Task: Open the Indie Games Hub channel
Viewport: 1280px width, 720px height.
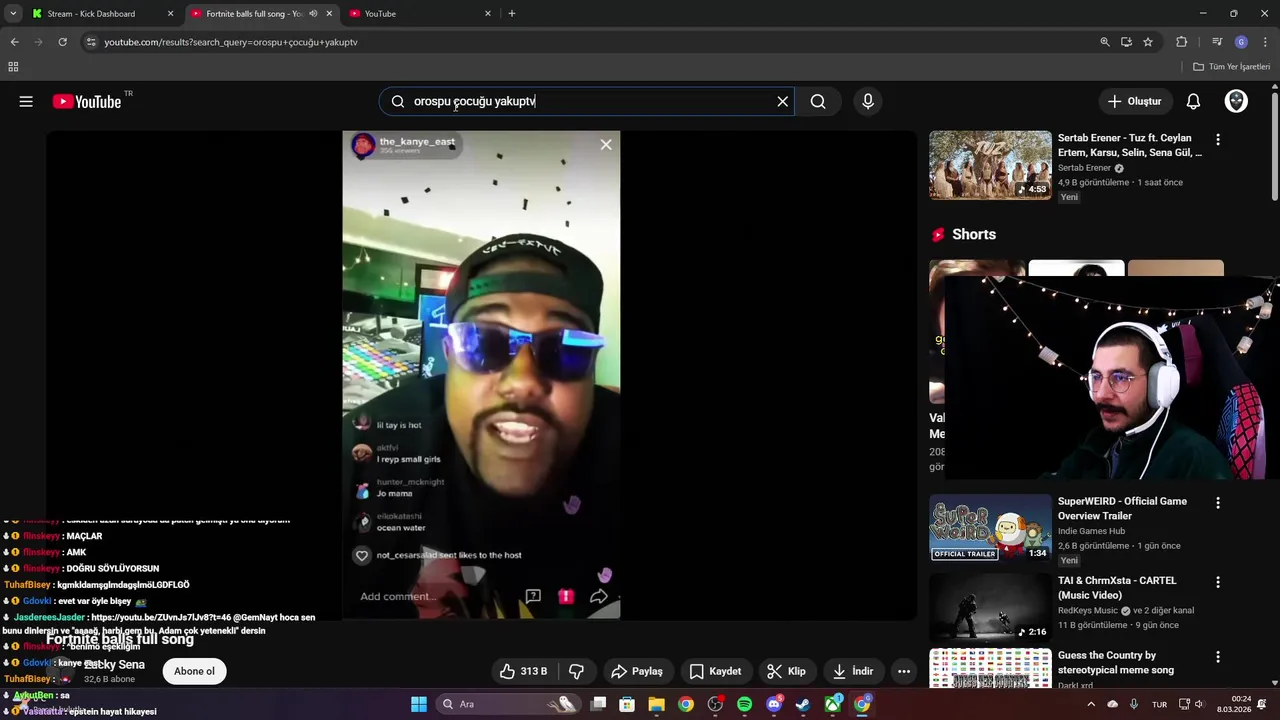Action: pyautogui.click(x=1091, y=531)
